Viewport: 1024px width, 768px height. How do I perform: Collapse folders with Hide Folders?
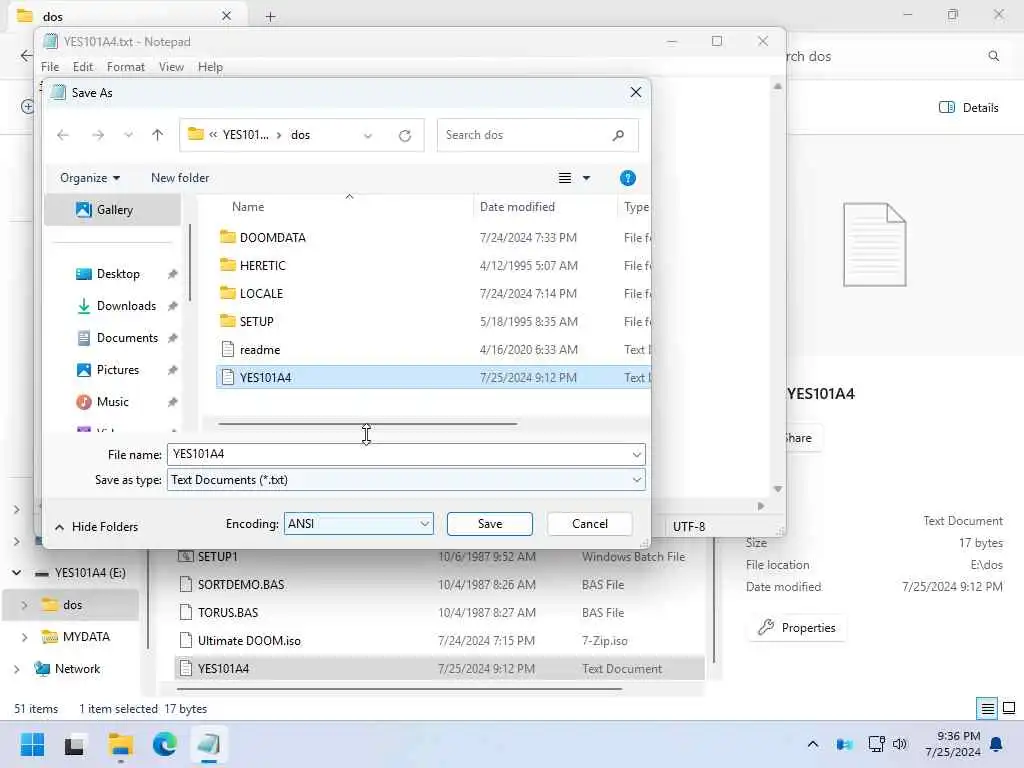click(97, 527)
